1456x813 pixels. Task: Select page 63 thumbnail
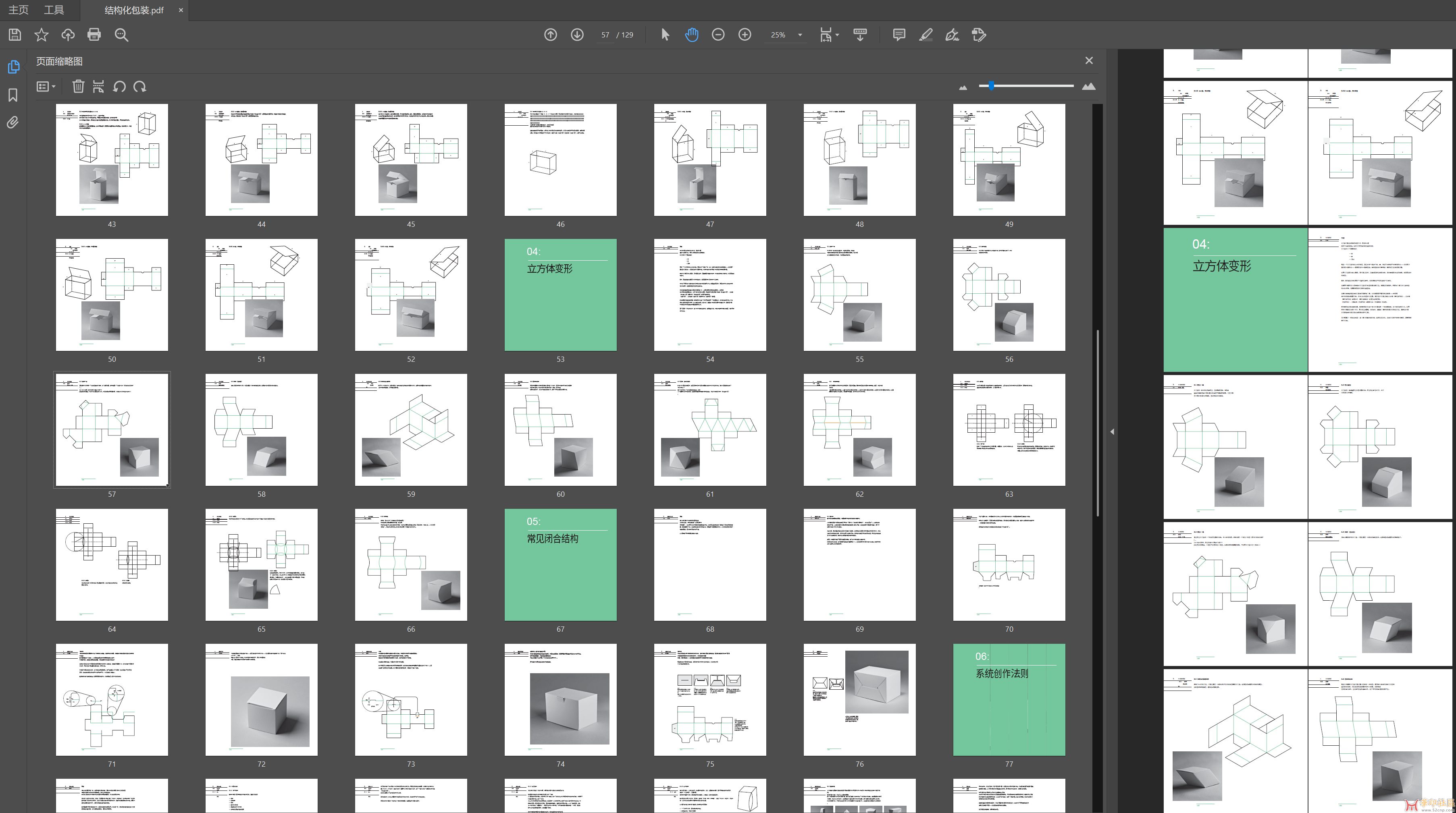tap(1009, 430)
